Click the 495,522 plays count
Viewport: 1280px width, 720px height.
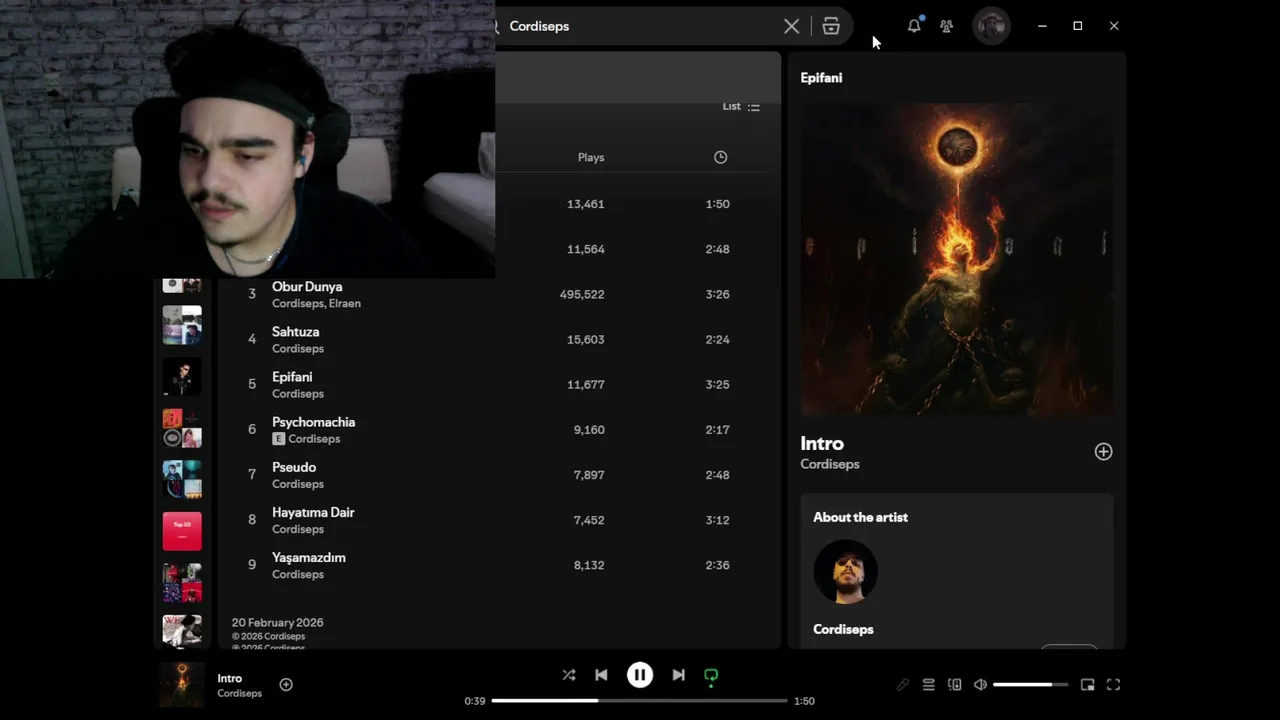pyautogui.click(x=582, y=294)
